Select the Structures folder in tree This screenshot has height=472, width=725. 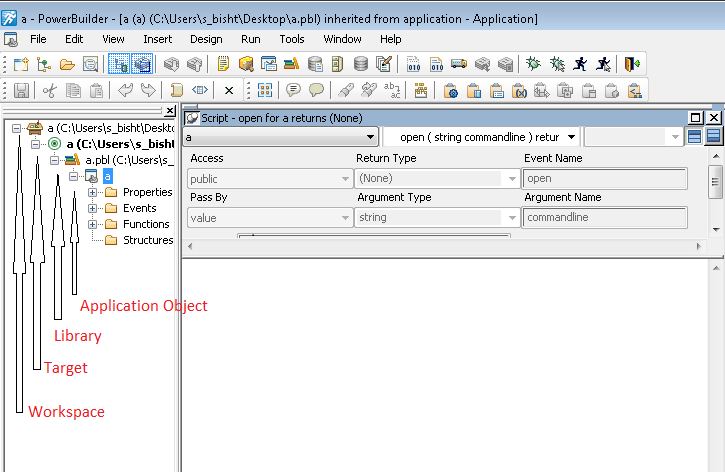click(x=148, y=240)
